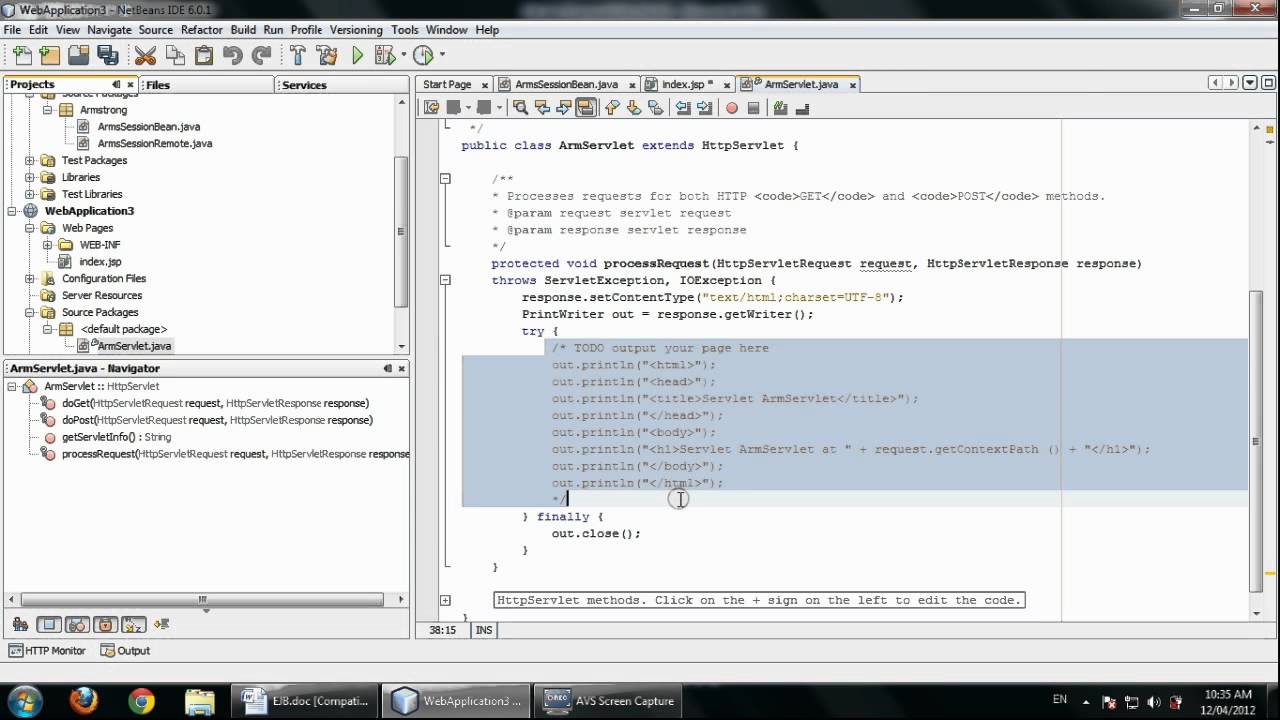Screen dimensions: 1280x720
Task: Open the Refactor menu
Action: 201,30
